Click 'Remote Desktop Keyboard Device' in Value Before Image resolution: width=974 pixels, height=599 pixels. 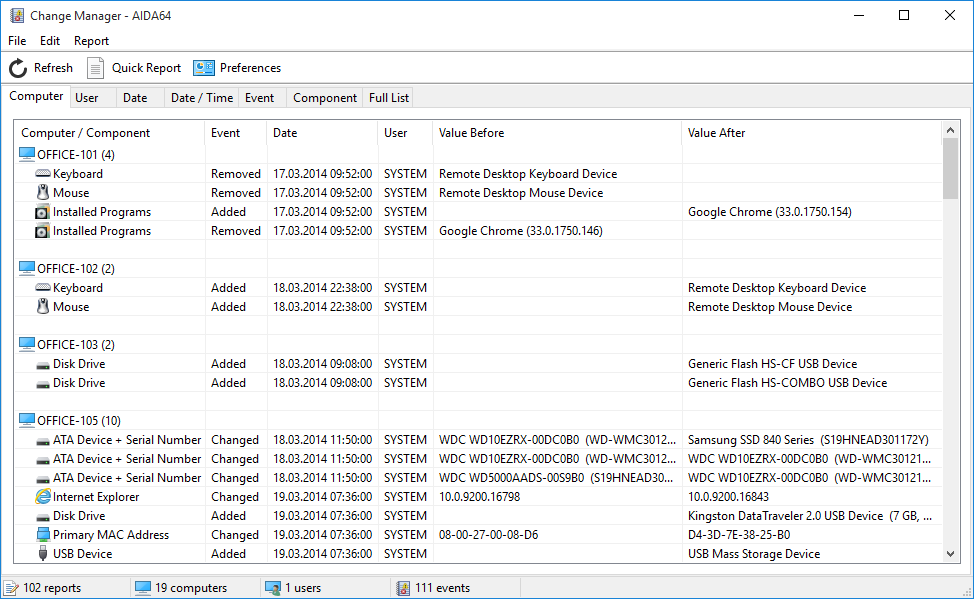click(528, 173)
